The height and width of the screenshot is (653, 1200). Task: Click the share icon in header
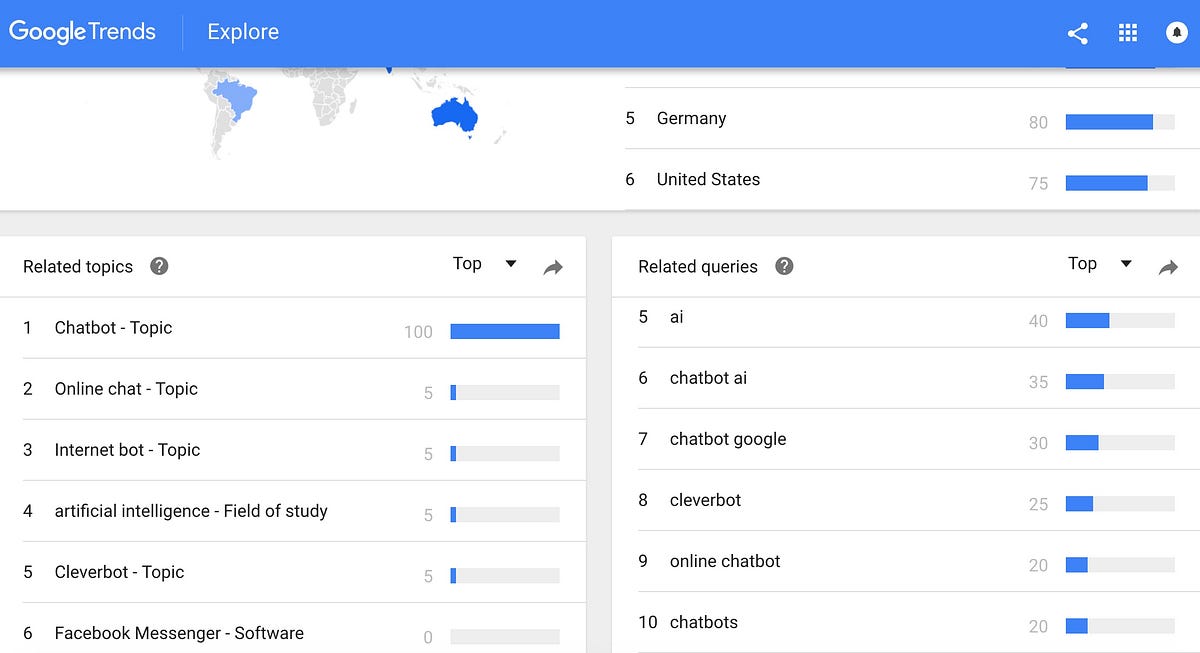pyautogui.click(x=1077, y=33)
